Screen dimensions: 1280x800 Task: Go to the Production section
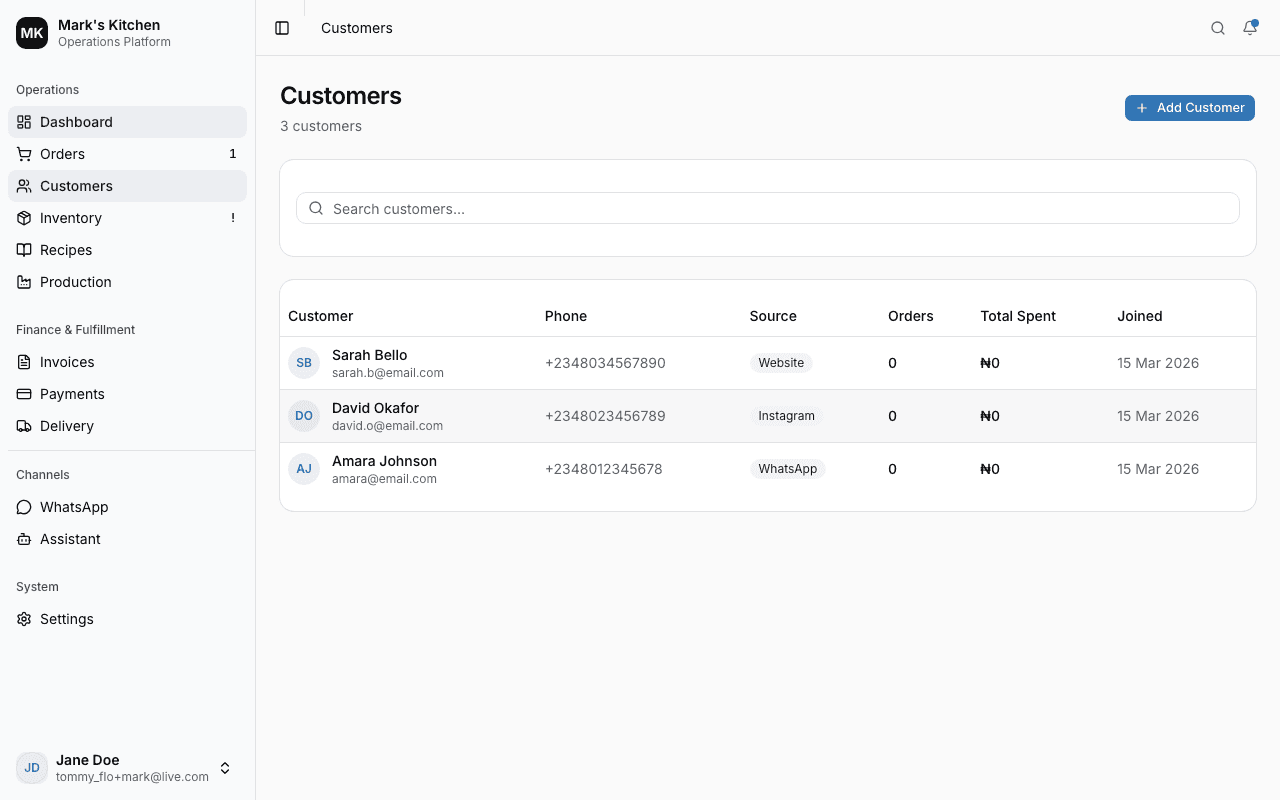pyautogui.click(x=75, y=282)
